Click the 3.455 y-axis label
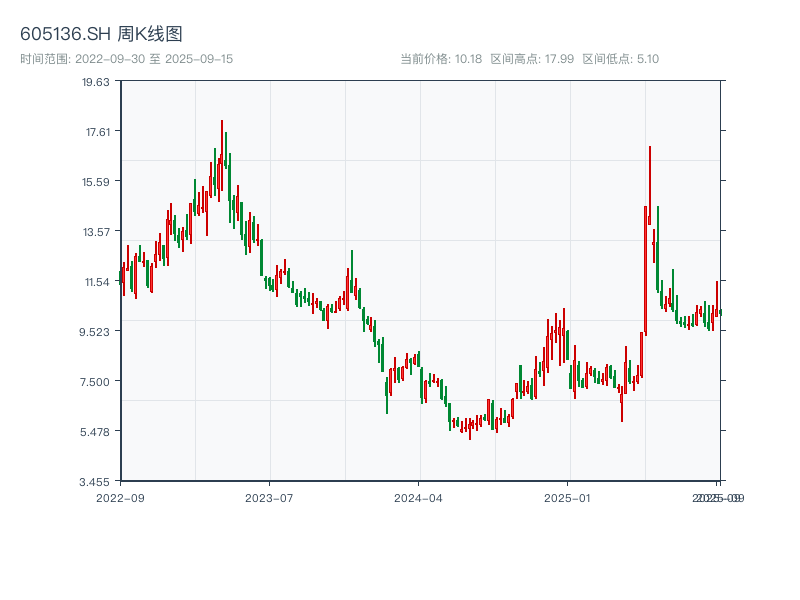Screen dimensions: 800x600 pos(94,482)
